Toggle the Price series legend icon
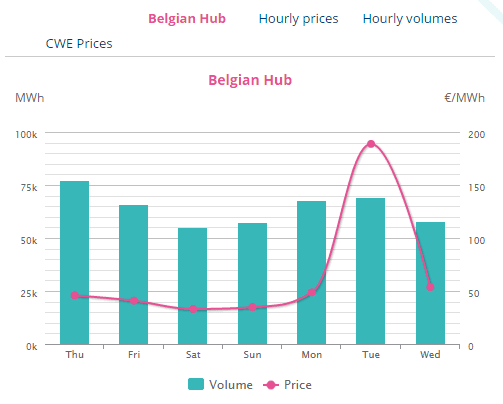 [x=271, y=385]
